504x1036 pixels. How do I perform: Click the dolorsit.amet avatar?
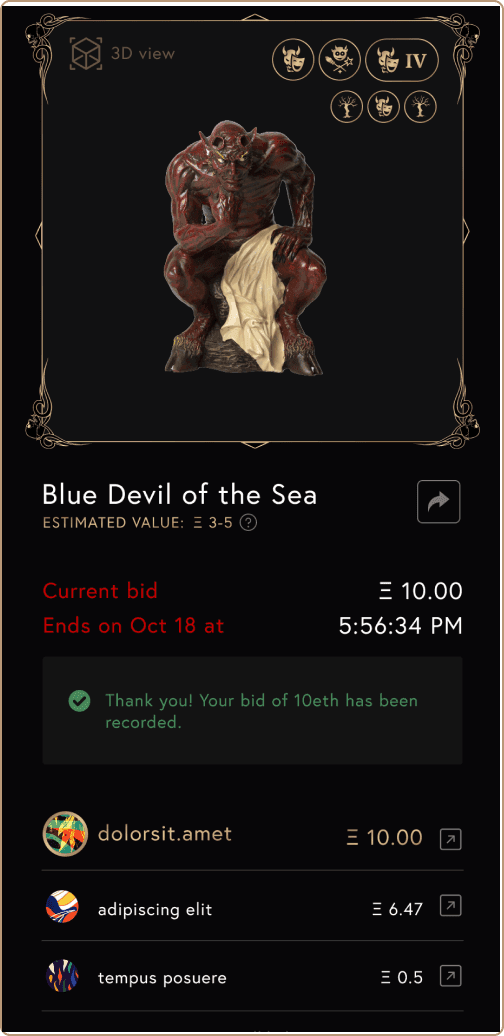(x=65, y=834)
